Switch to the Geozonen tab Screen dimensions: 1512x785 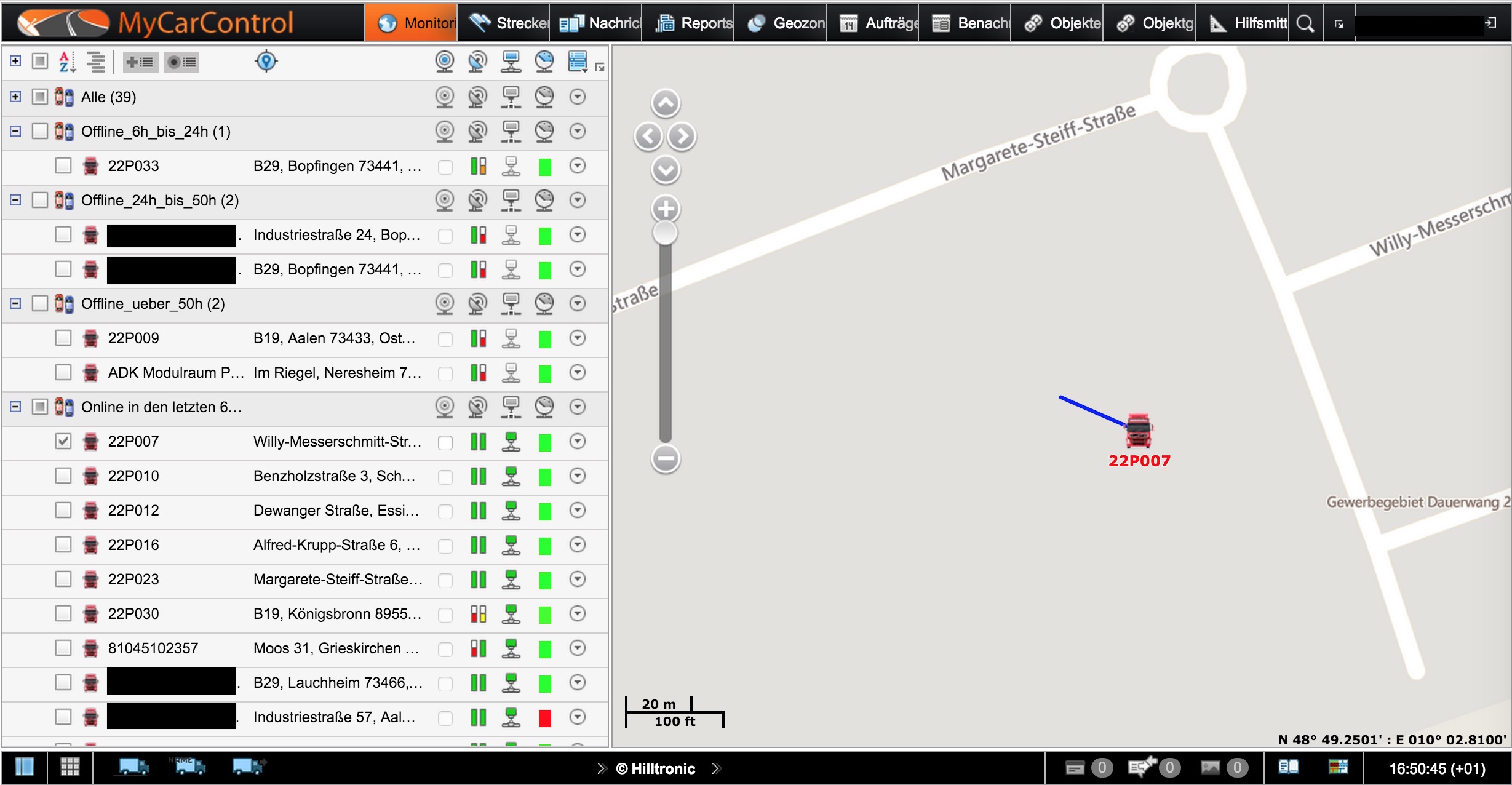(x=786, y=23)
